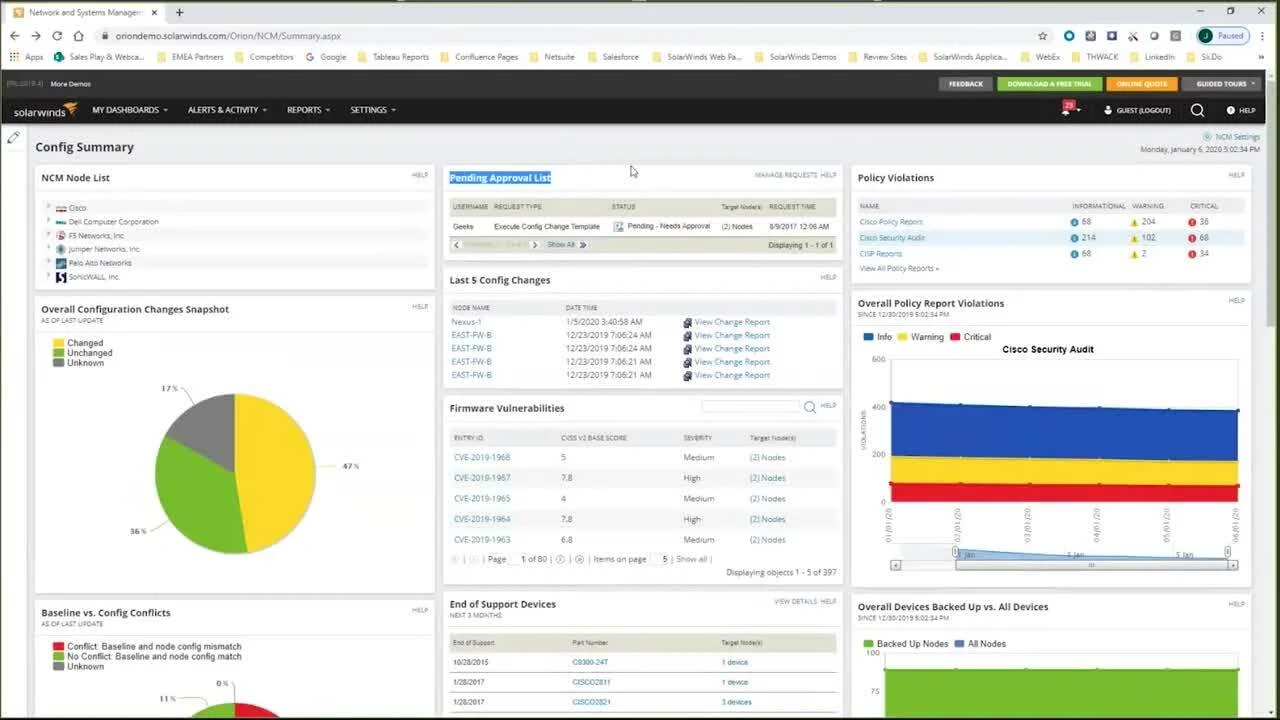Image resolution: width=1280 pixels, height=720 pixels.
Task: Click the Download a Free Trial button
Action: click(1049, 84)
